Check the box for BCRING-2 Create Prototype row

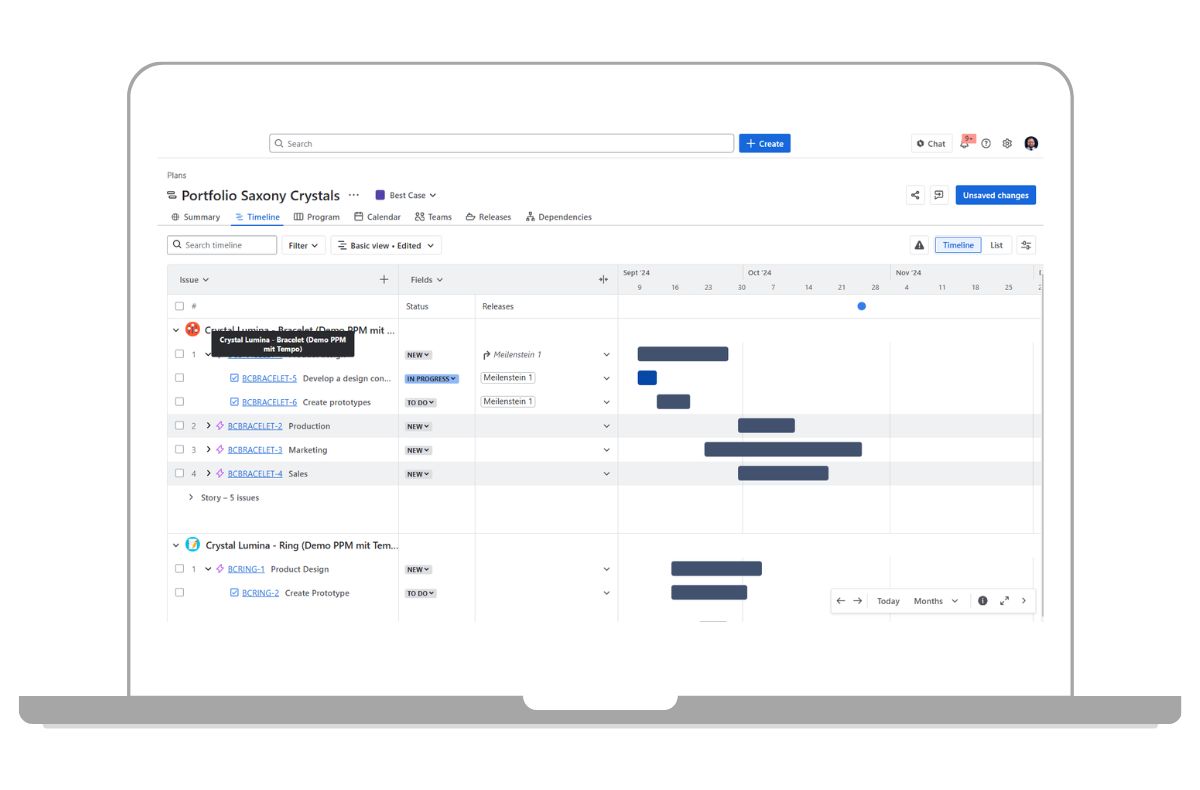point(180,593)
